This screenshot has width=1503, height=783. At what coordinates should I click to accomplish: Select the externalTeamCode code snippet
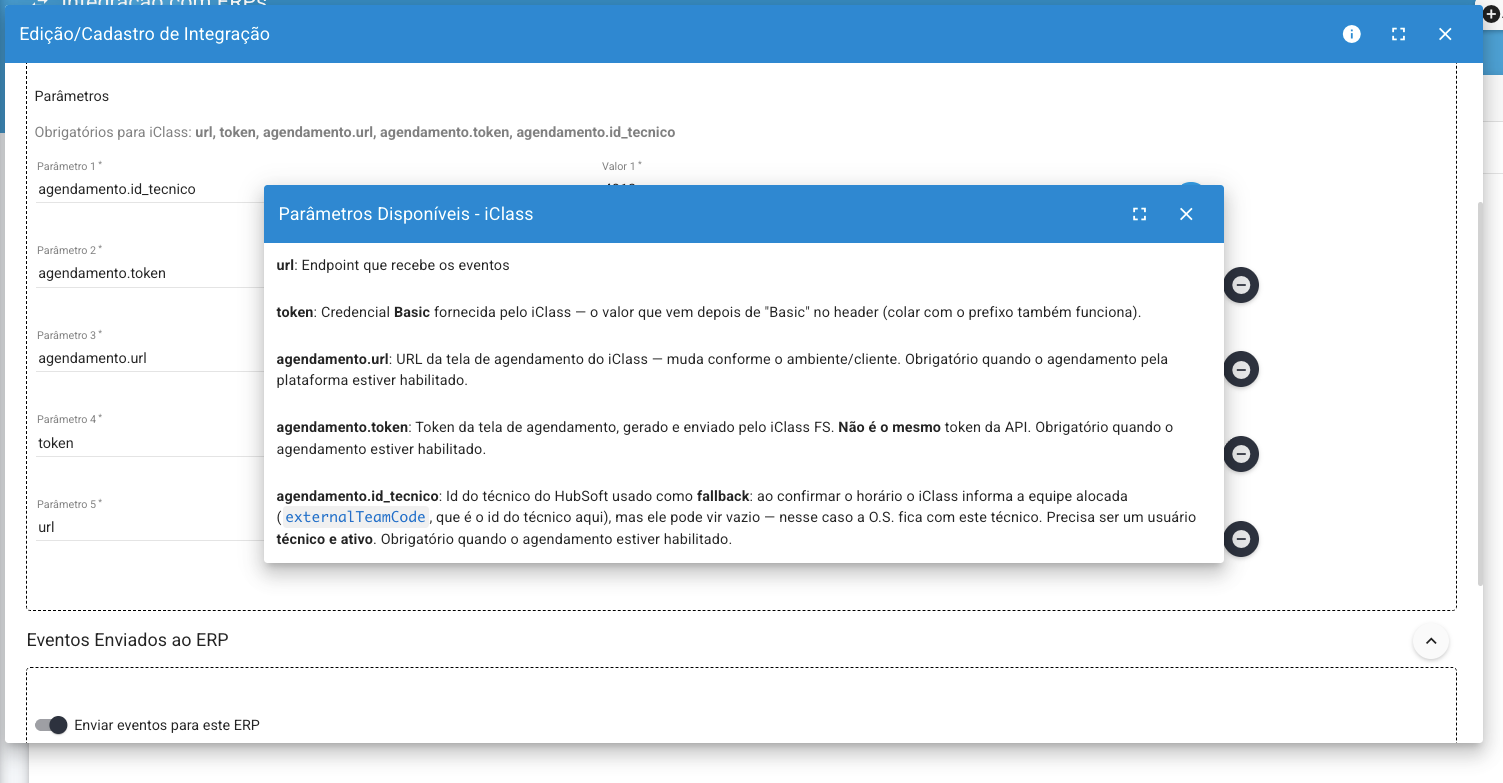point(355,517)
